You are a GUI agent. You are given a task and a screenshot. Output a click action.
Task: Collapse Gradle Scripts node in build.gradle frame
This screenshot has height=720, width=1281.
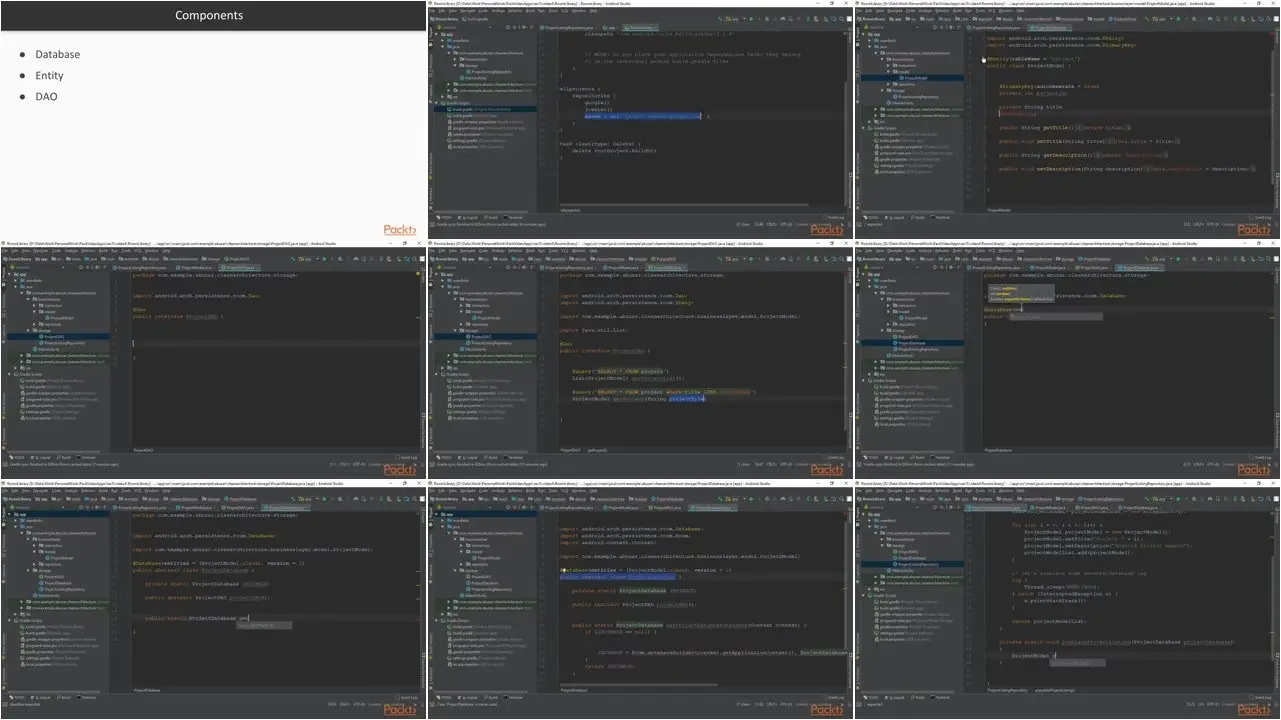tap(436, 103)
